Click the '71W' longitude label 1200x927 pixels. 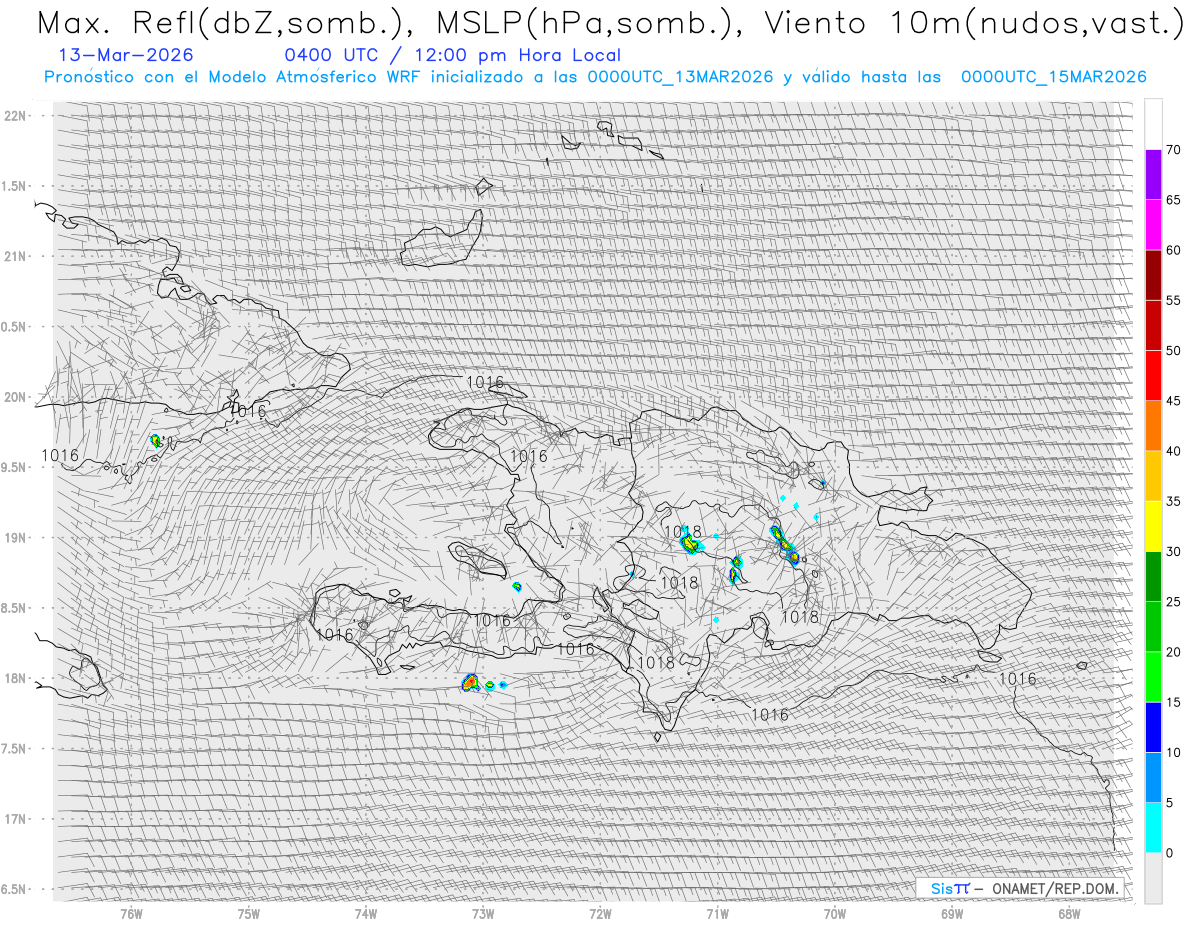coord(717,913)
